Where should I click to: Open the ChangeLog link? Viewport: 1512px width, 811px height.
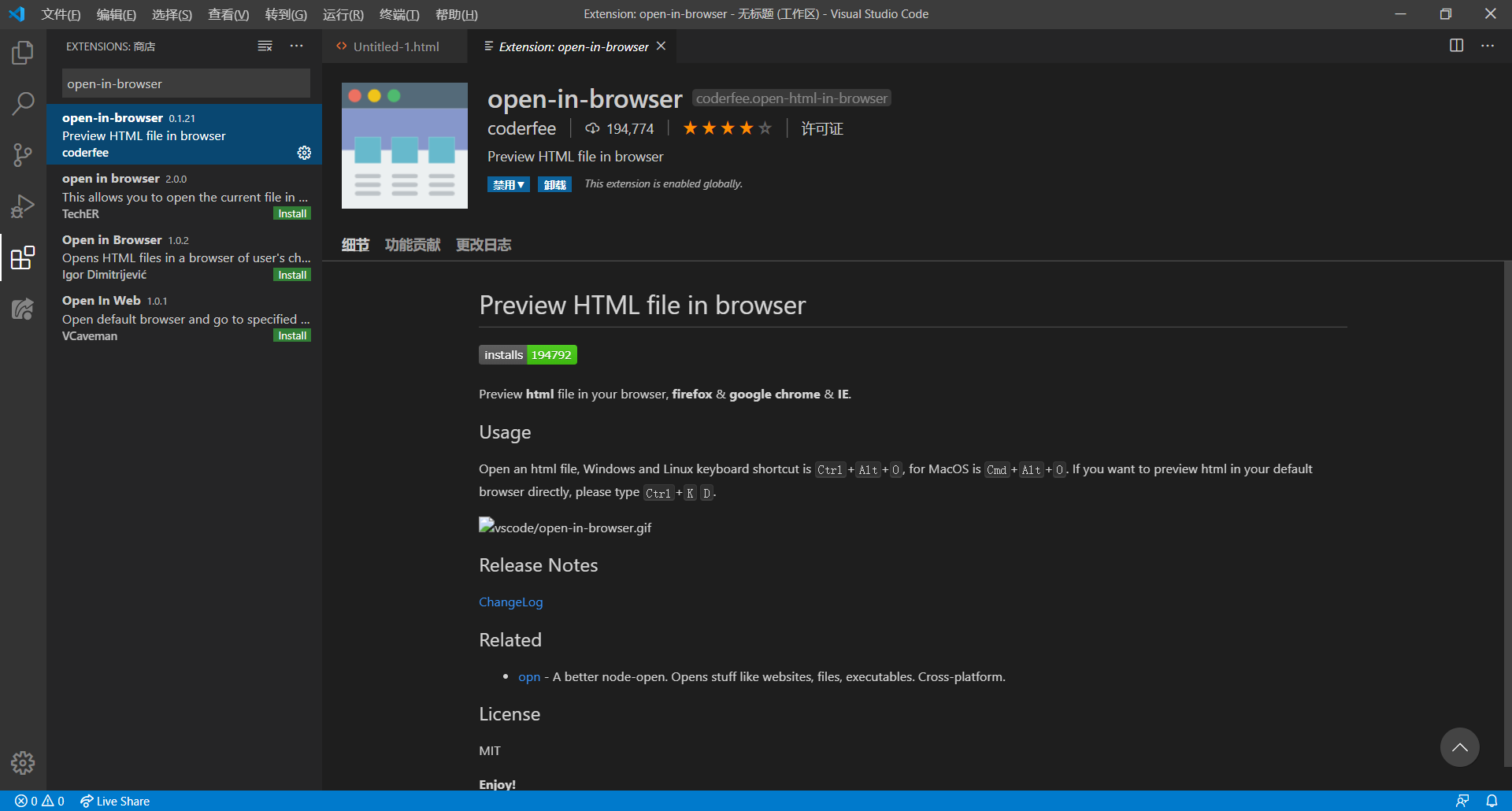click(x=511, y=602)
